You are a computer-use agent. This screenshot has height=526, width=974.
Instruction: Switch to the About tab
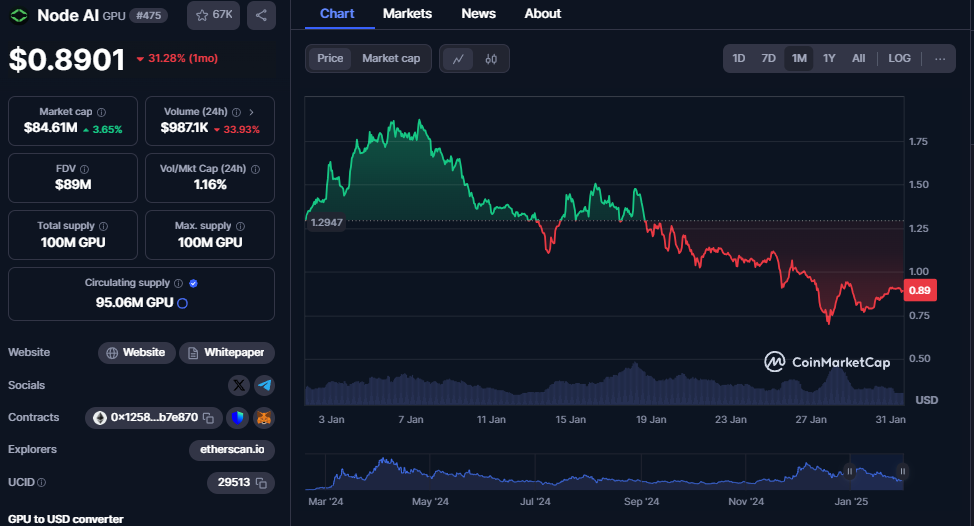542,14
